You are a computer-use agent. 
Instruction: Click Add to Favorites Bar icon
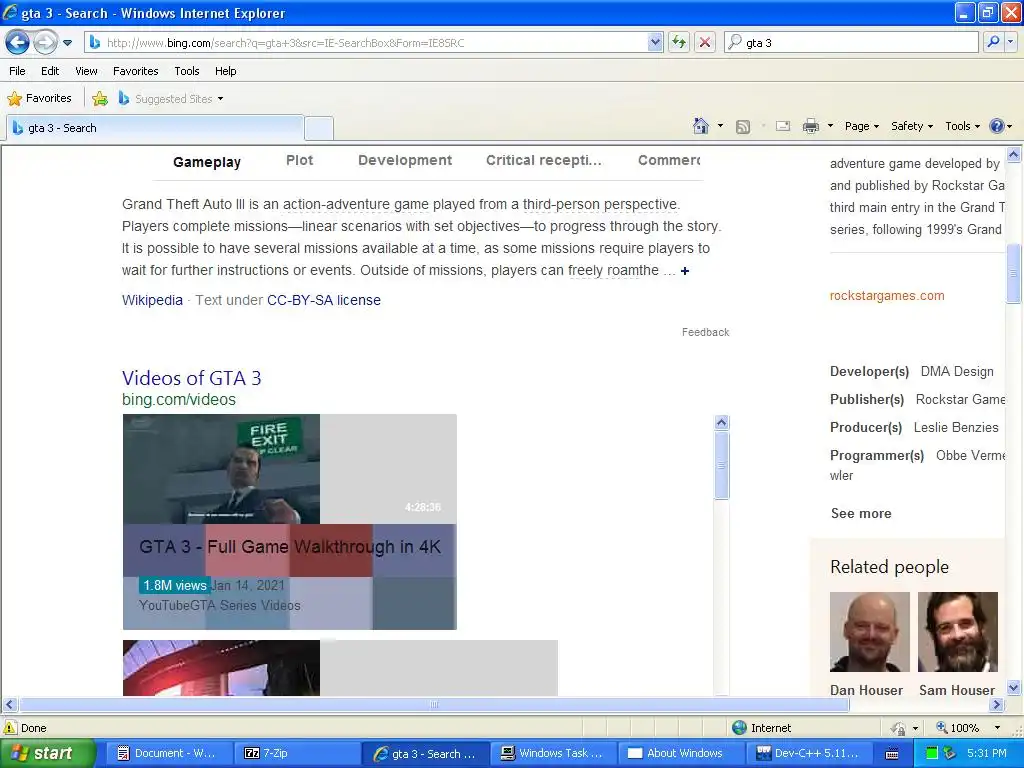[100, 99]
